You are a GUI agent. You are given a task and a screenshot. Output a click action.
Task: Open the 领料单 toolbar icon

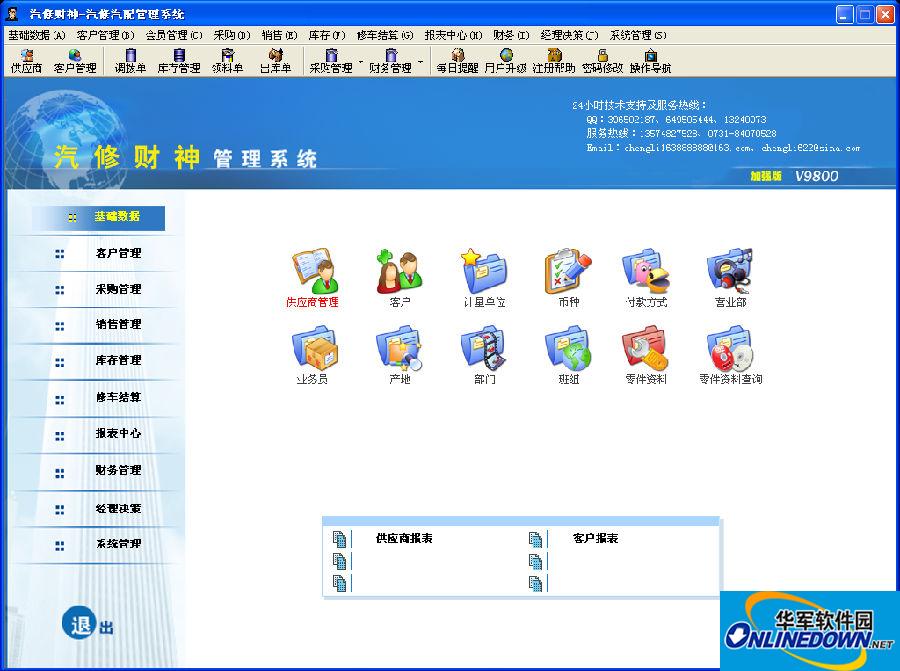click(227, 61)
